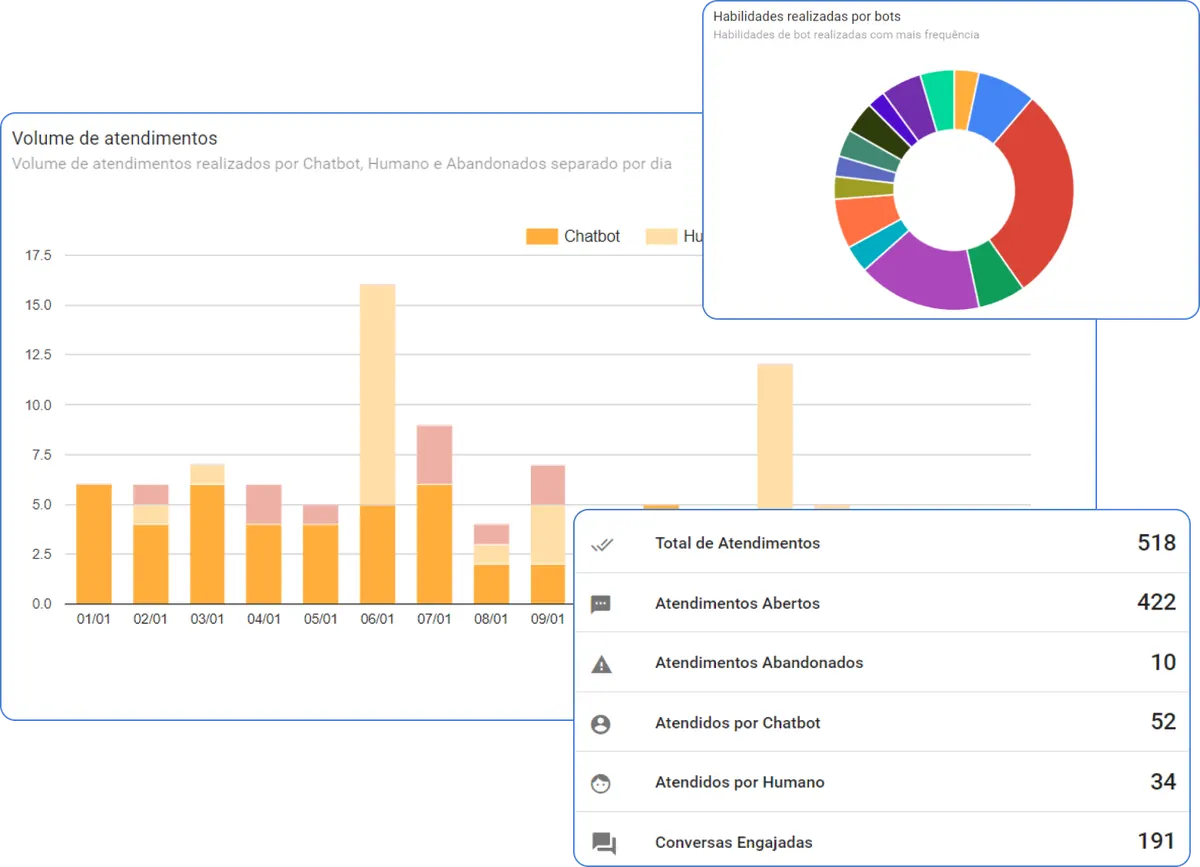This screenshot has height=867, width=1200.
Task: Click the conversation icon for Conversas Engajadas
Action: (603, 843)
